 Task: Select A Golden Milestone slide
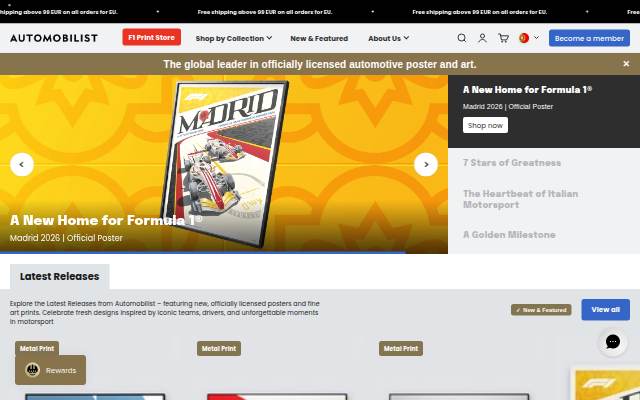[509, 235]
